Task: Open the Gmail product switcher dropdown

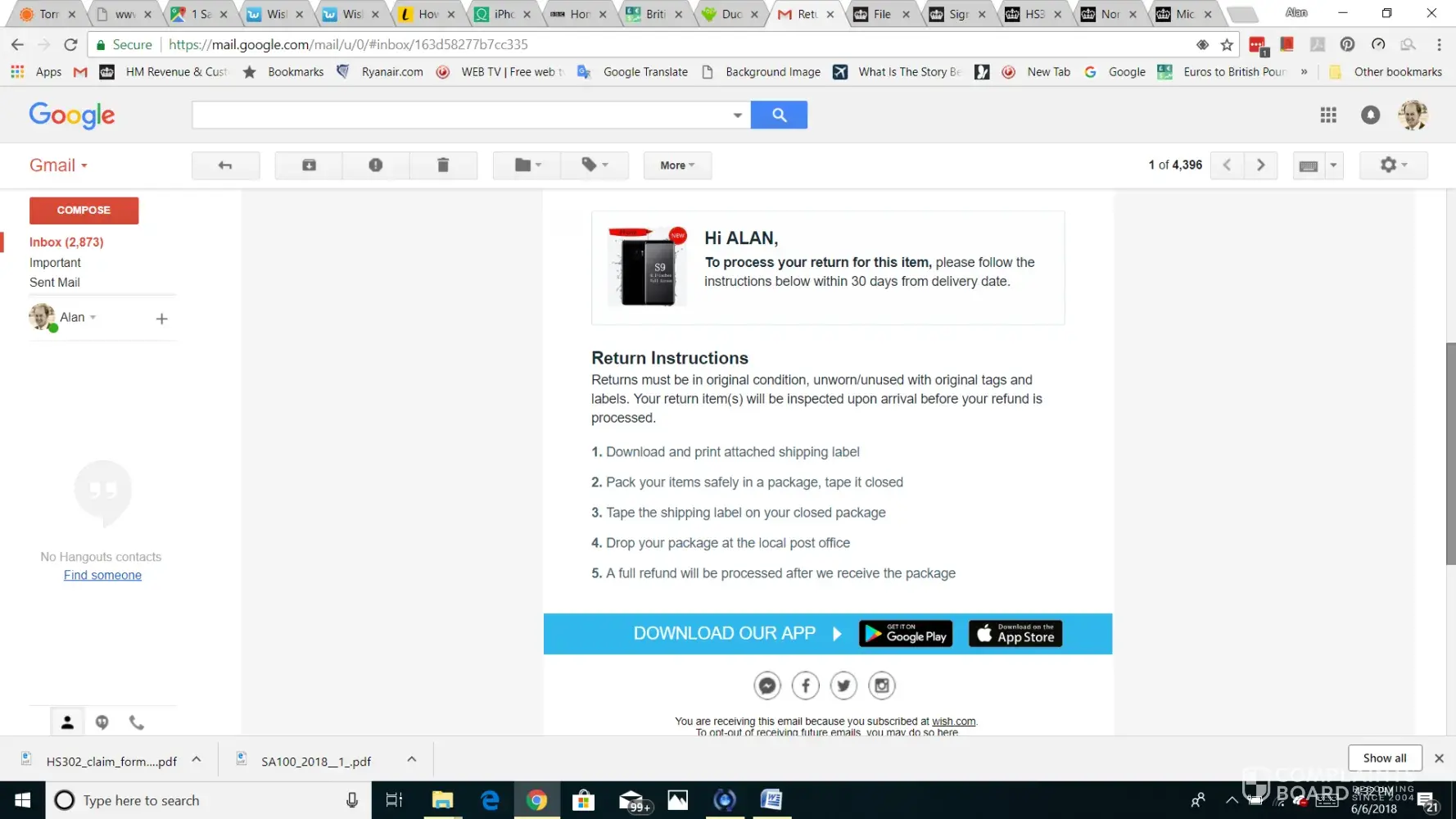Action: click(58, 165)
